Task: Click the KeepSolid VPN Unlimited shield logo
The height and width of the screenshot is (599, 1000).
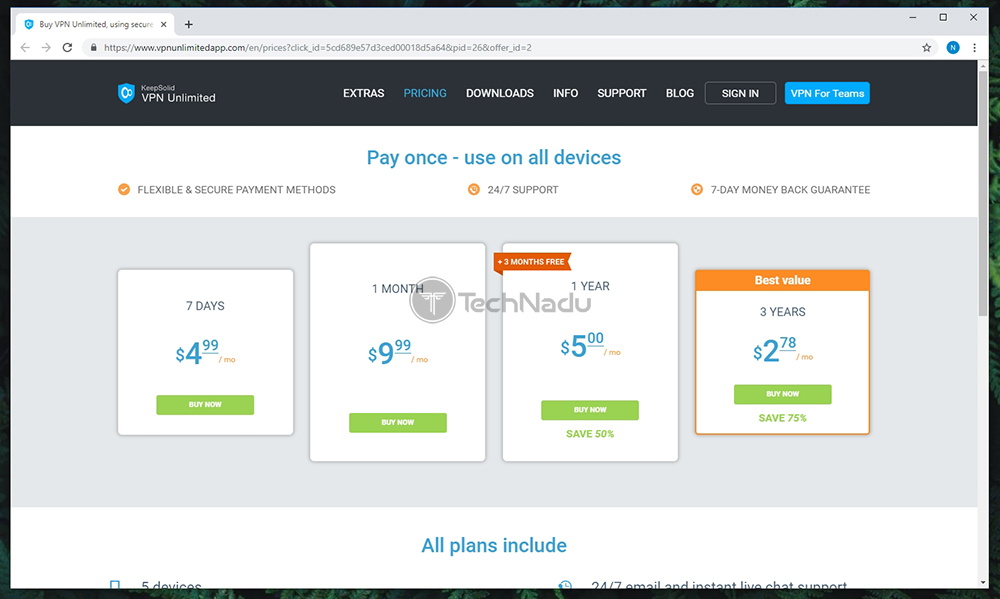Action: (x=126, y=93)
